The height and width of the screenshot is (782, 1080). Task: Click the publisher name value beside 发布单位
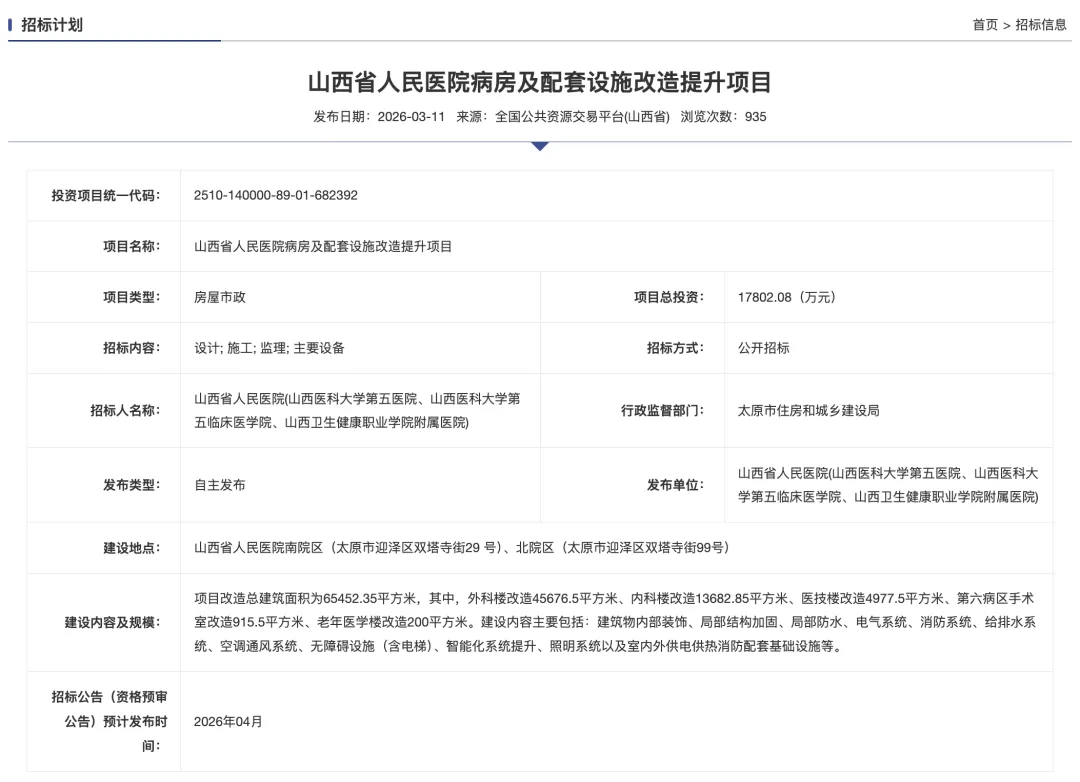pos(888,485)
